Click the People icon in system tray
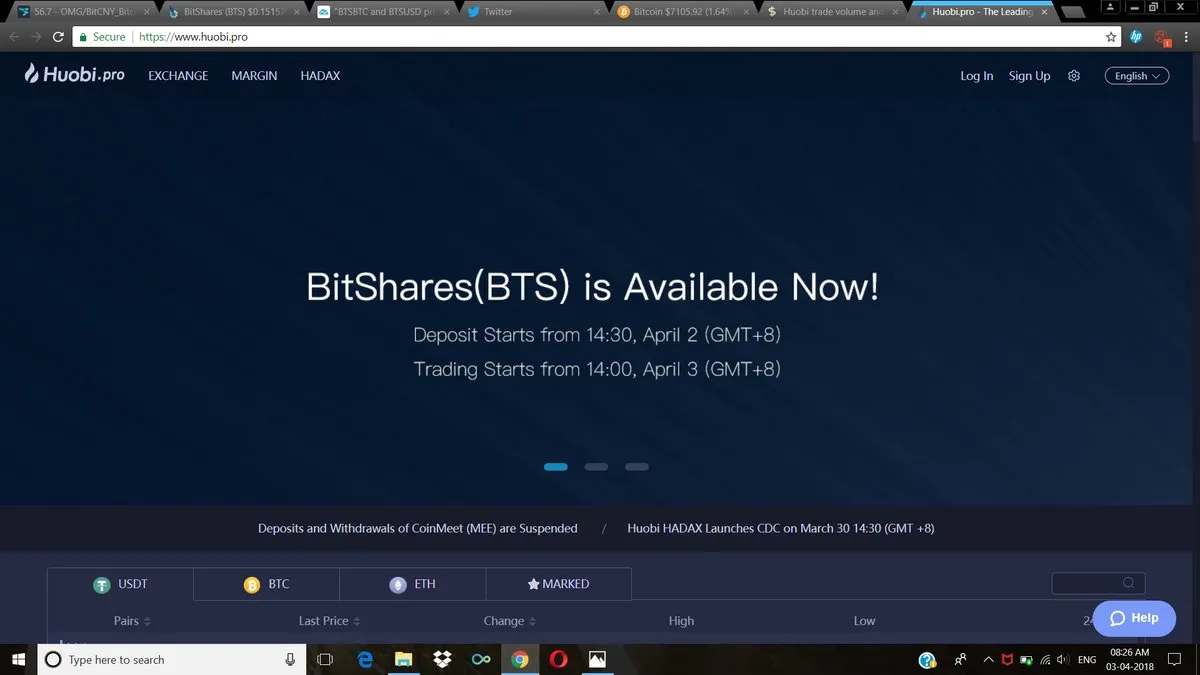Viewport: 1200px width, 675px height. (960, 660)
